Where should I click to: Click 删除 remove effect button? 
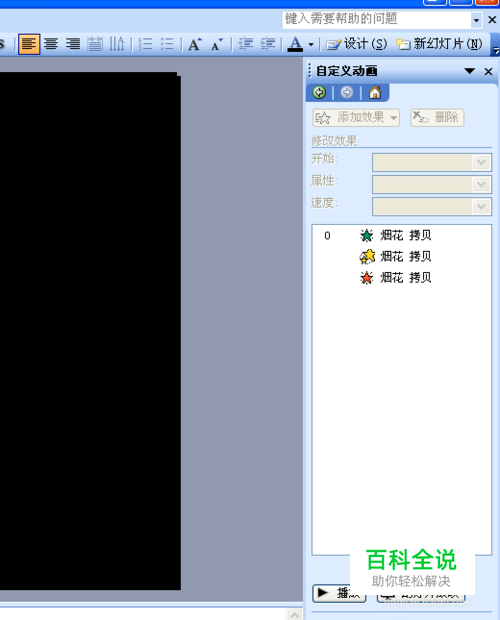[437, 117]
